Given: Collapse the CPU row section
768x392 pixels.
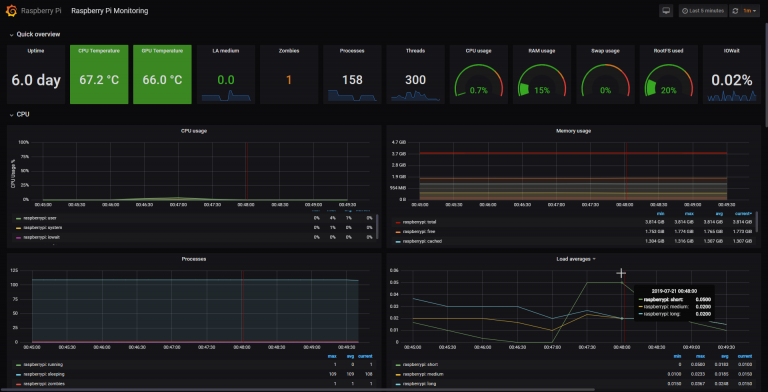Looking at the screenshot, I should 20,114.
